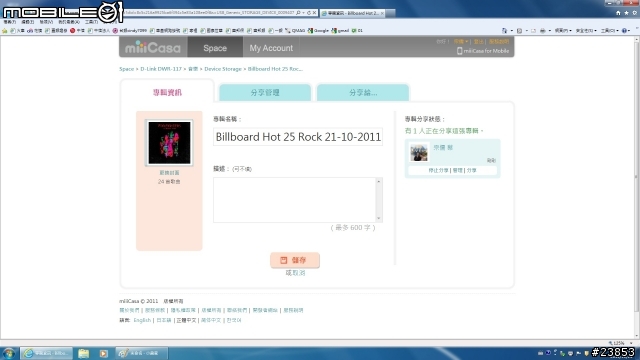Open the print dropdown arrow

(549, 31)
